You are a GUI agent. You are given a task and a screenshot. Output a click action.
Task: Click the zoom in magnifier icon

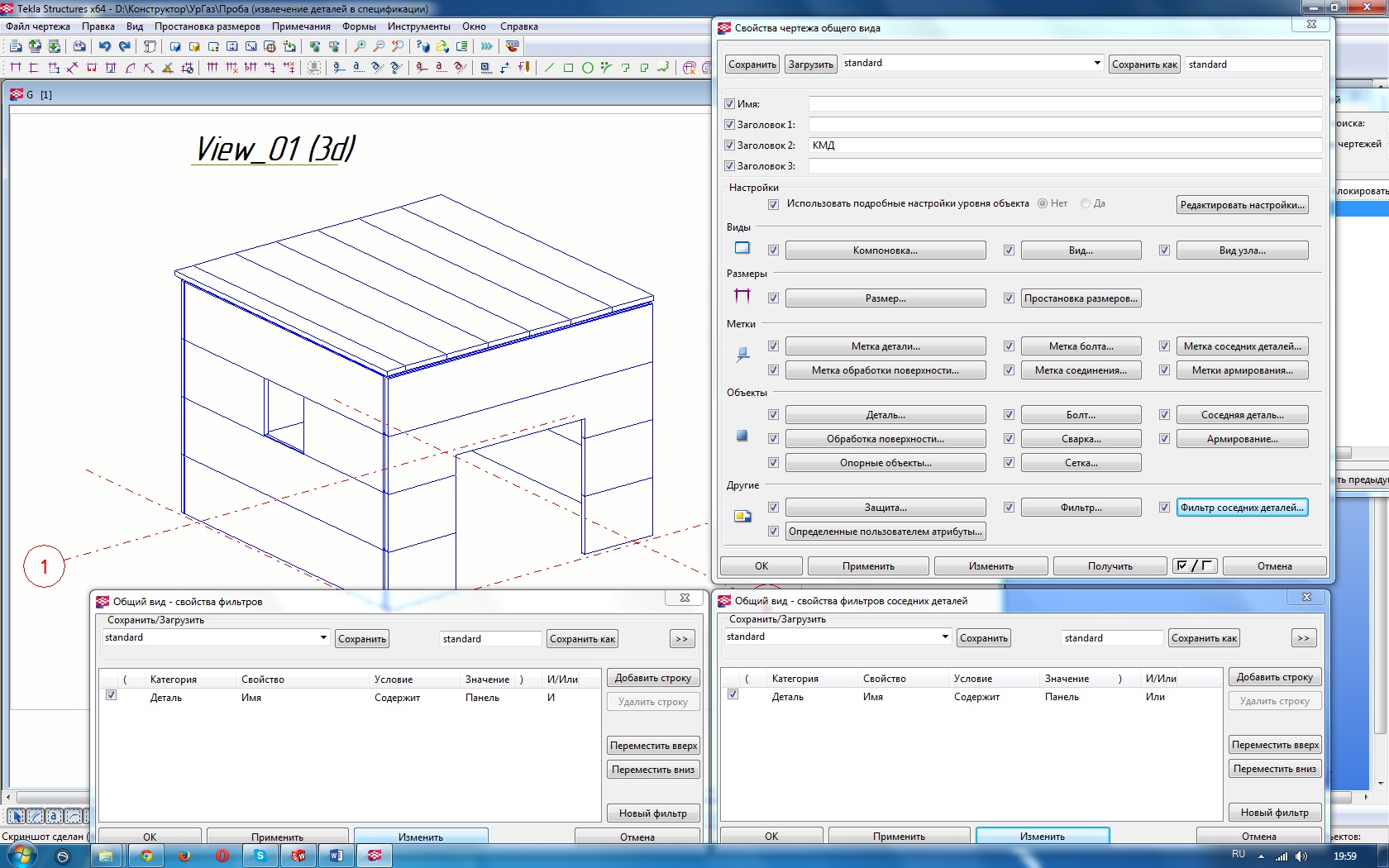(360, 46)
